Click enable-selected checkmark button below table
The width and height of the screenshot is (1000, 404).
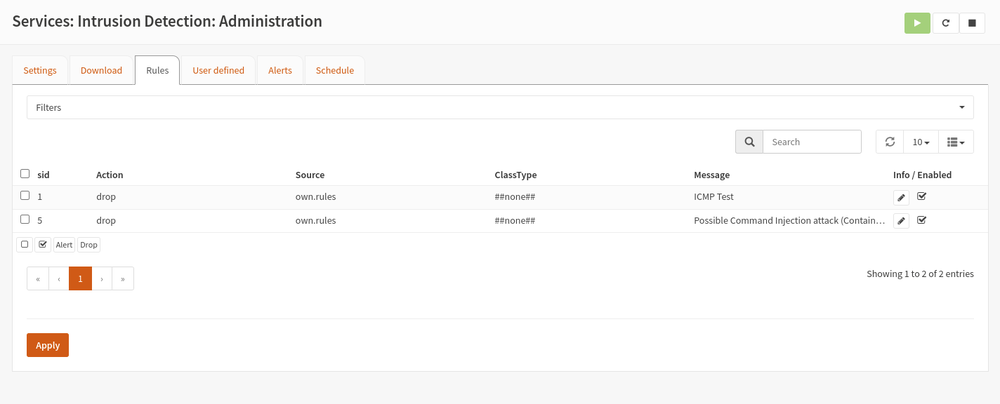pos(43,244)
